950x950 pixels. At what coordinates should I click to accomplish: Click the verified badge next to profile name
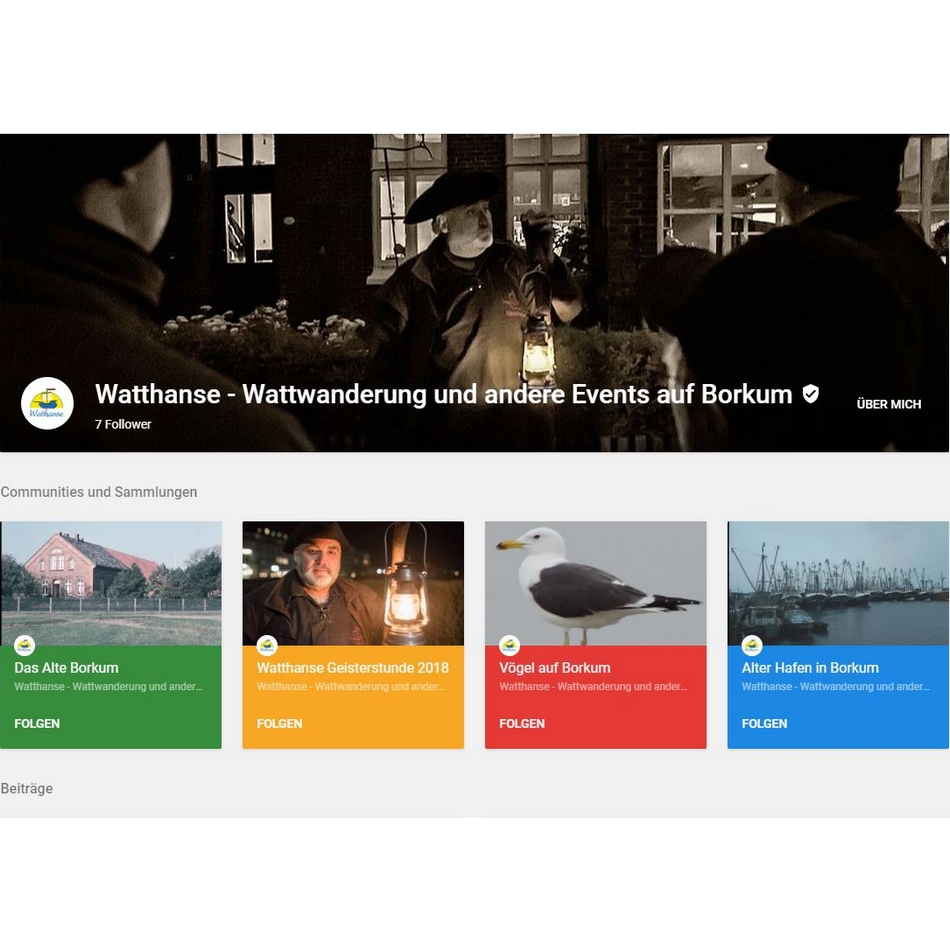tap(810, 394)
